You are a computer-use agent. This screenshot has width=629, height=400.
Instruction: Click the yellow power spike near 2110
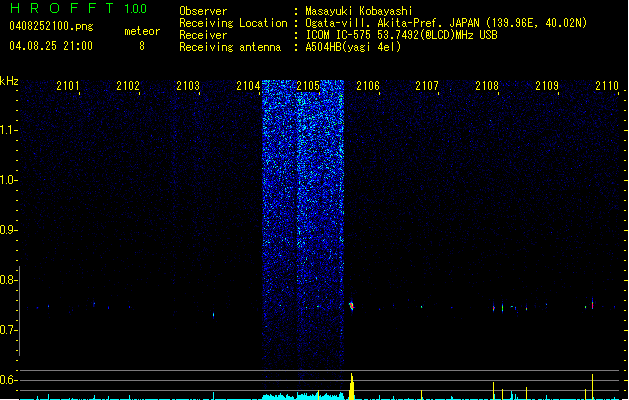tap(592, 387)
